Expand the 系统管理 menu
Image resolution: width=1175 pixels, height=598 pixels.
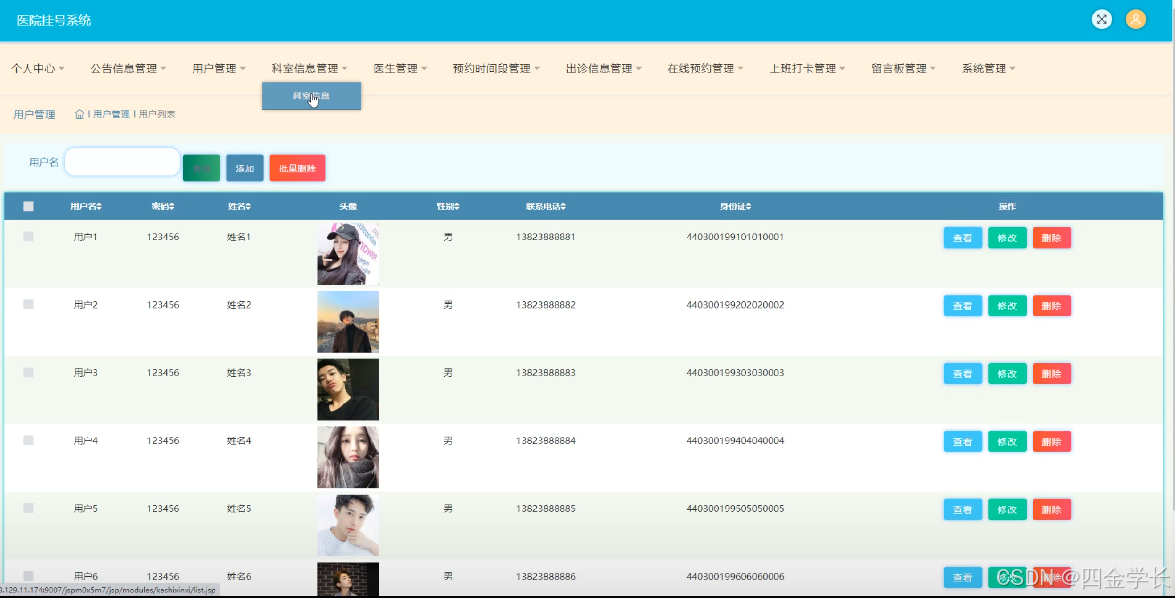[988, 68]
